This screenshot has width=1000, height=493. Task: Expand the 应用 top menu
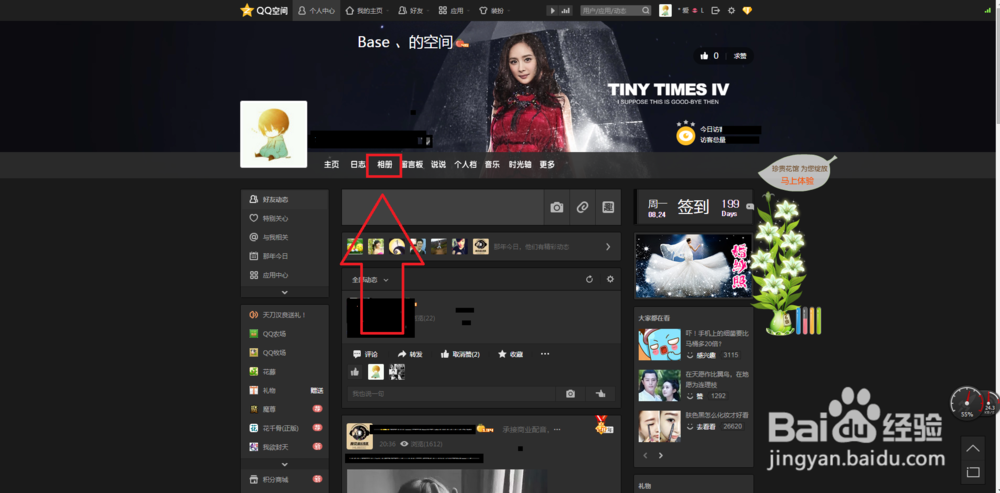tap(453, 11)
